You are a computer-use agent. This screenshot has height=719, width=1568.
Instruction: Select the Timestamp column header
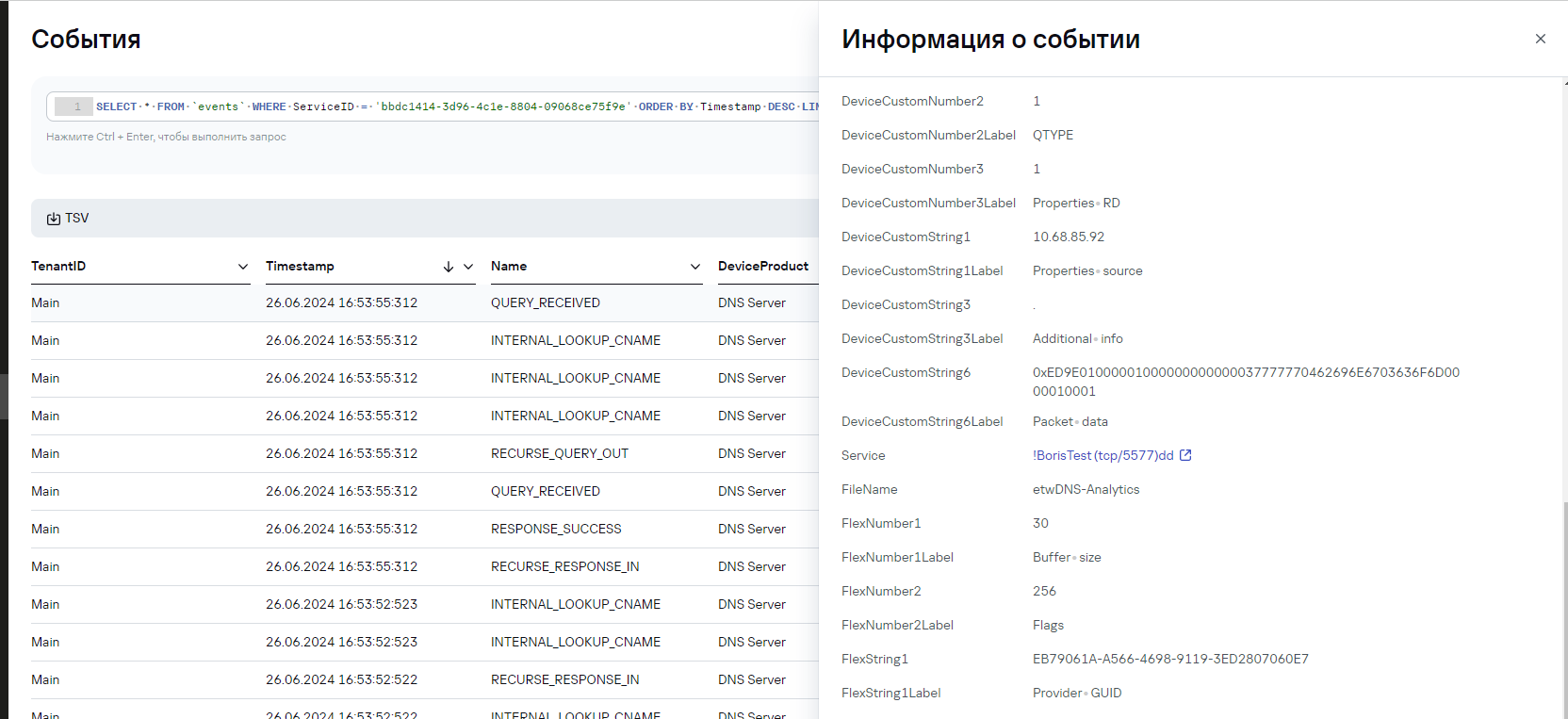(300, 266)
